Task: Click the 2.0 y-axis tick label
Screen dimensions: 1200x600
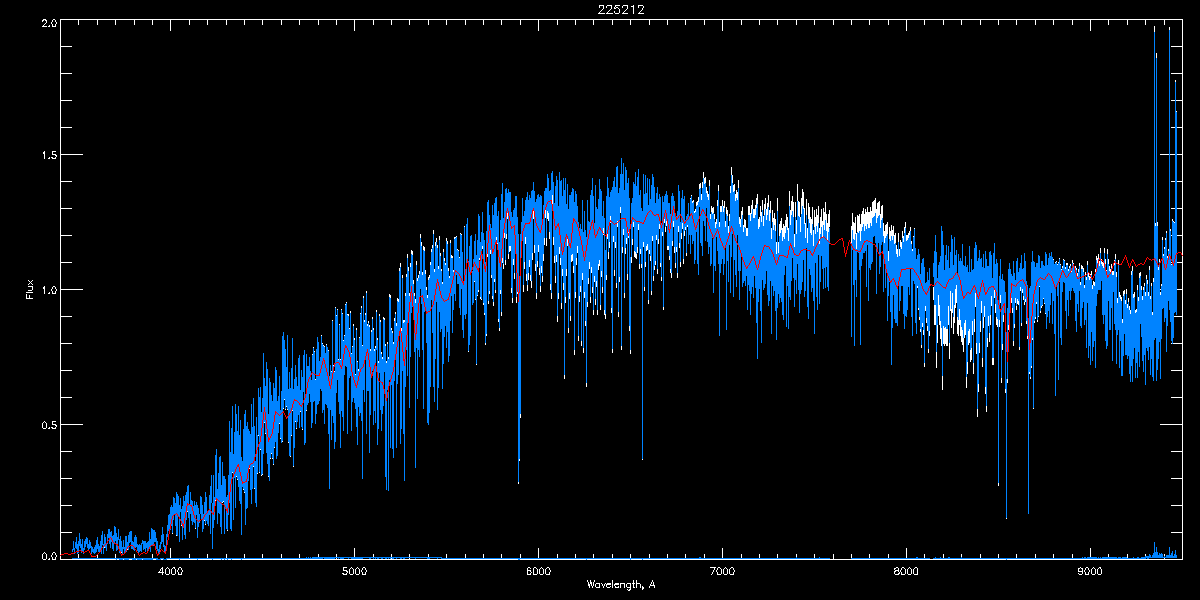Action: tap(49, 22)
